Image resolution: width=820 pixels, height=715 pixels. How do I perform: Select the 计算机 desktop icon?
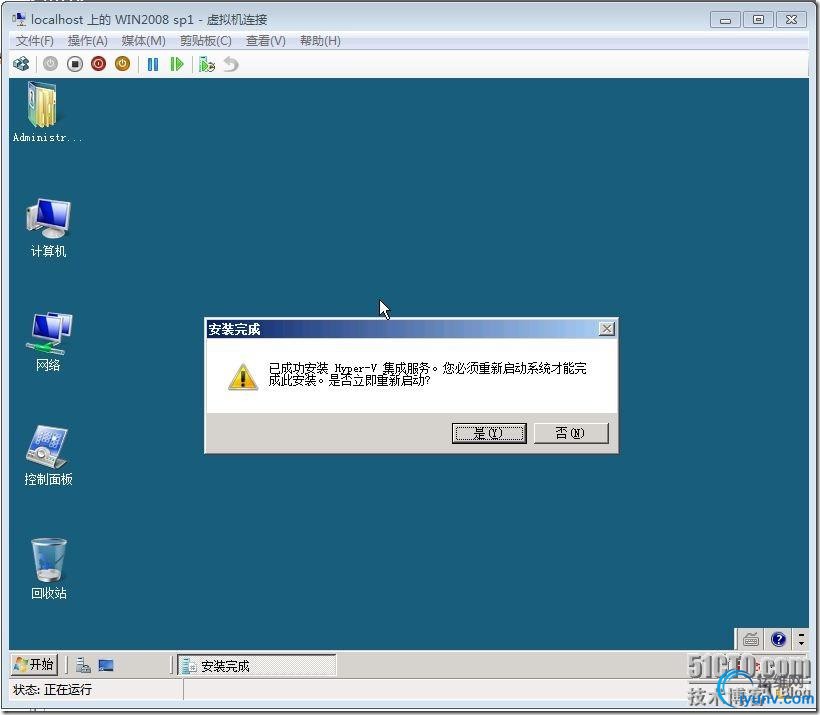click(x=48, y=228)
